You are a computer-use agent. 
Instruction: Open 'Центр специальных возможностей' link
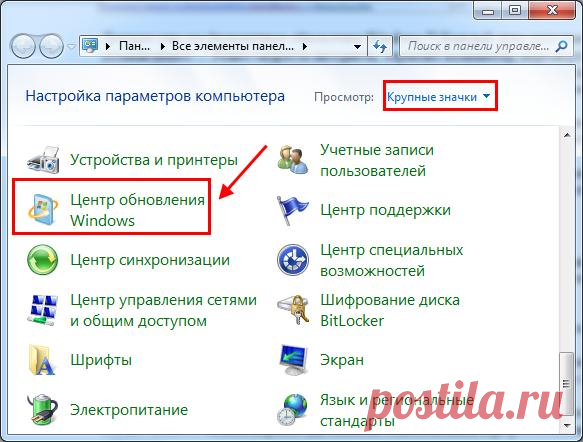pos(392,260)
